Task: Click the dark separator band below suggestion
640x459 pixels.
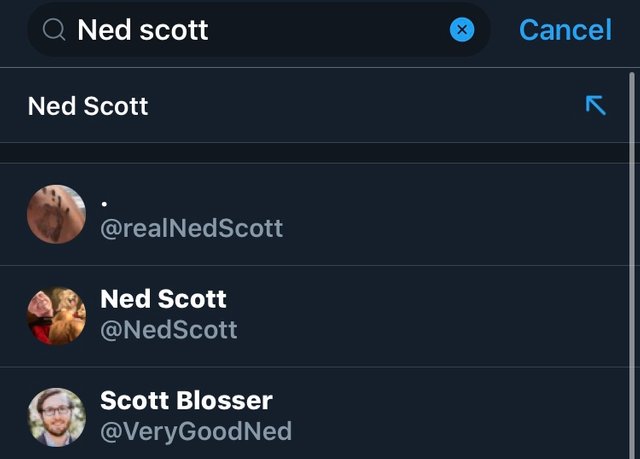Action: click(314, 153)
